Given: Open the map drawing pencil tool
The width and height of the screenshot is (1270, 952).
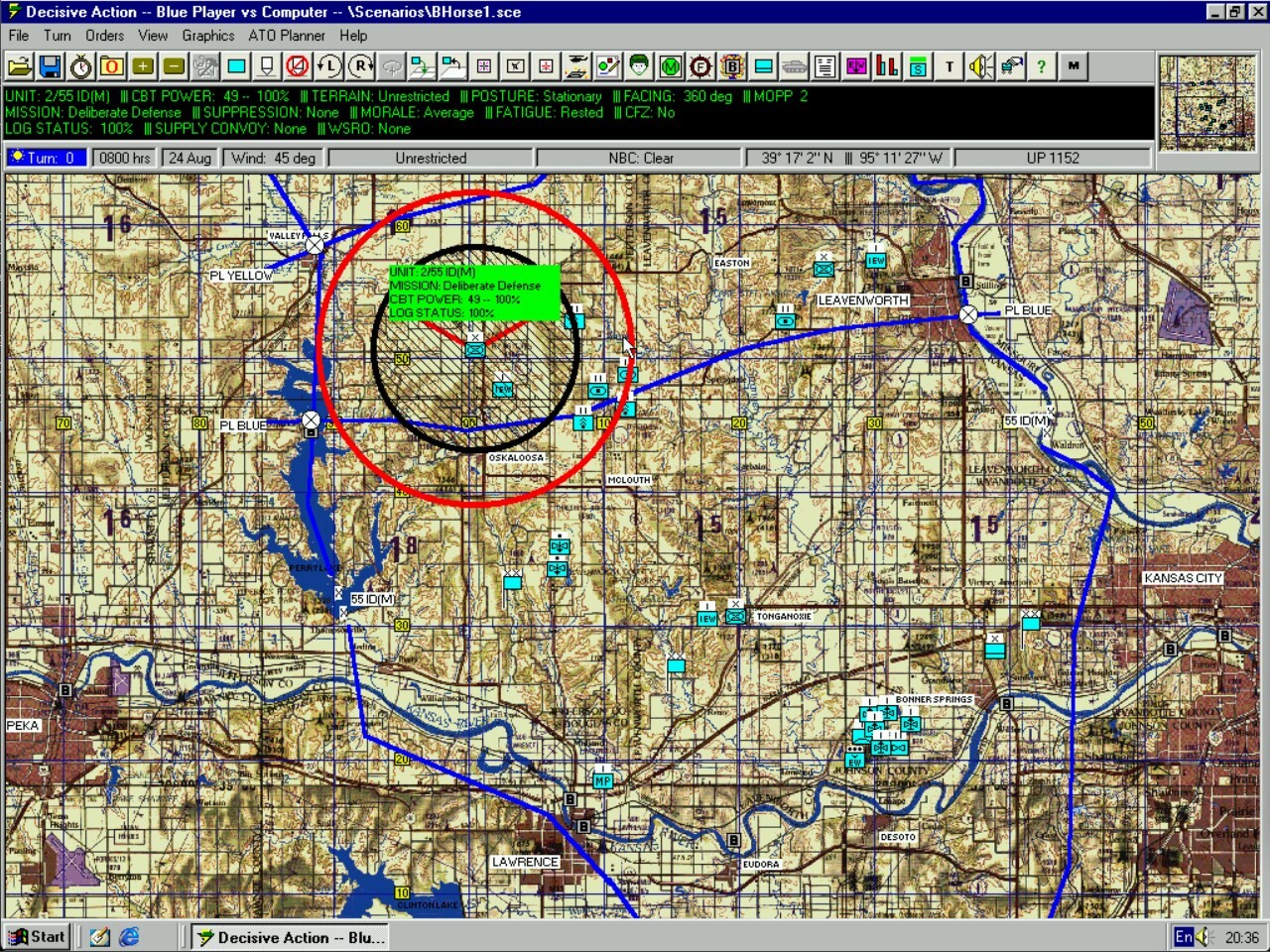Looking at the screenshot, I should click(607, 66).
